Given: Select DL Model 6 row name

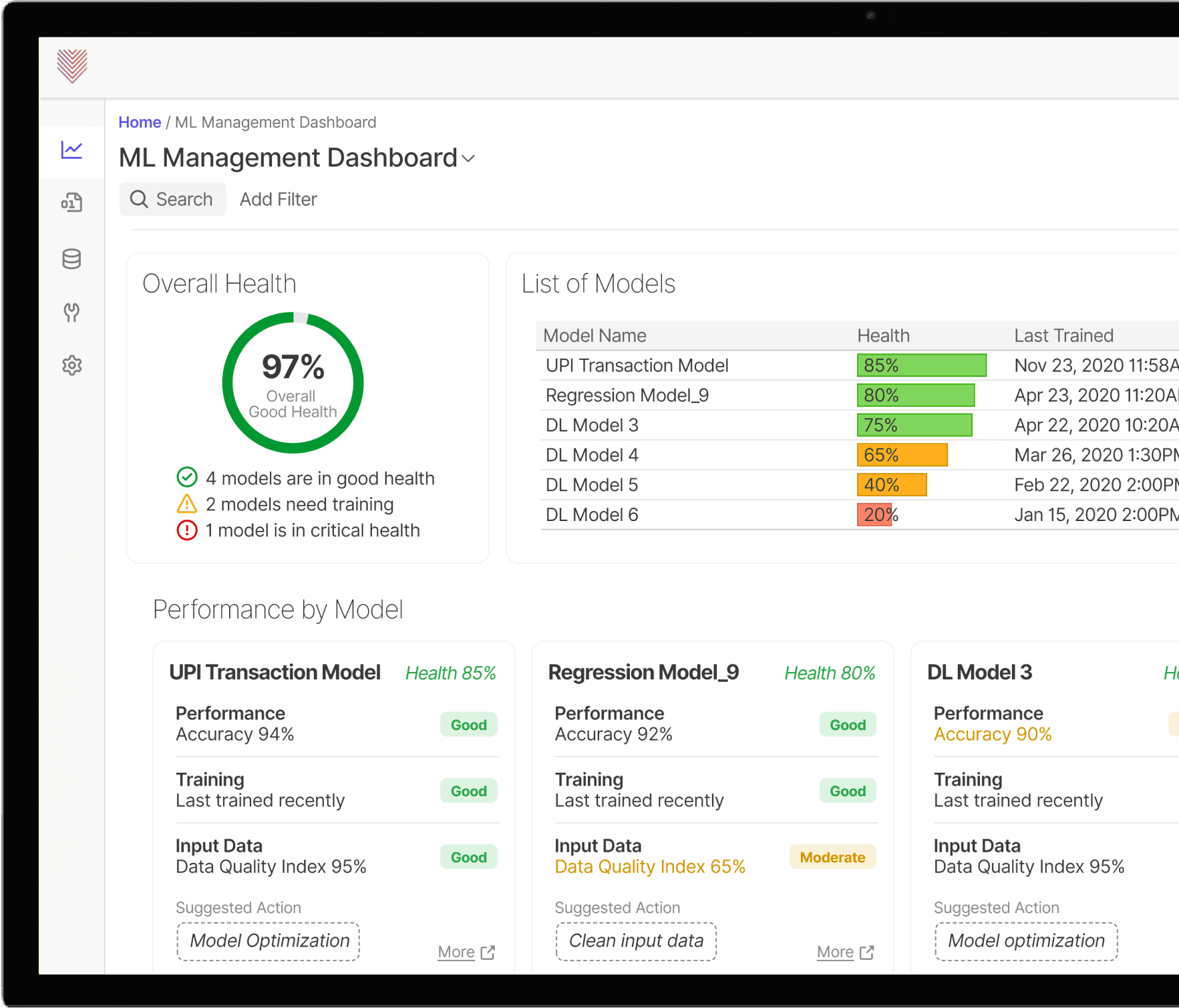Looking at the screenshot, I should 592,515.
